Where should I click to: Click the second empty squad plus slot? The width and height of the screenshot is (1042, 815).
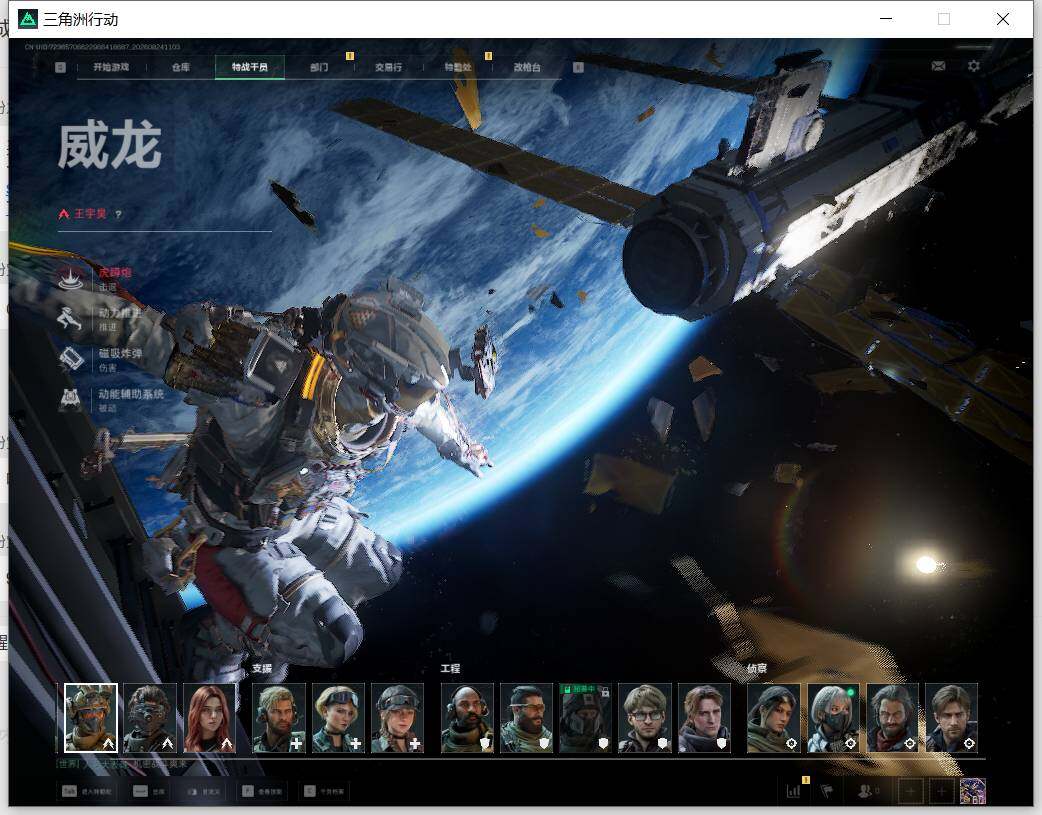click(942, 791)
